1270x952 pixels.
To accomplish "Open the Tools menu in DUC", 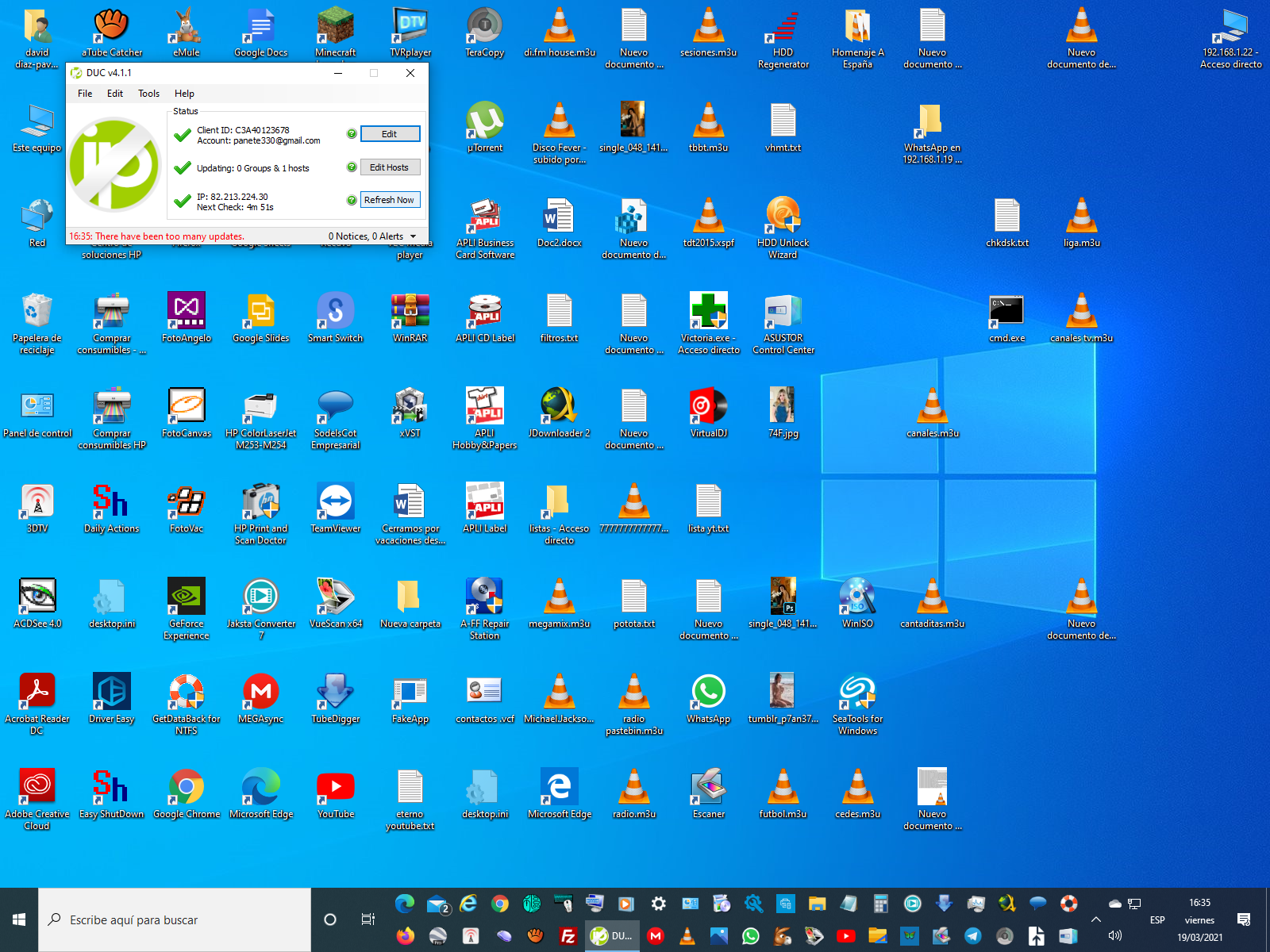I will 148,94.
